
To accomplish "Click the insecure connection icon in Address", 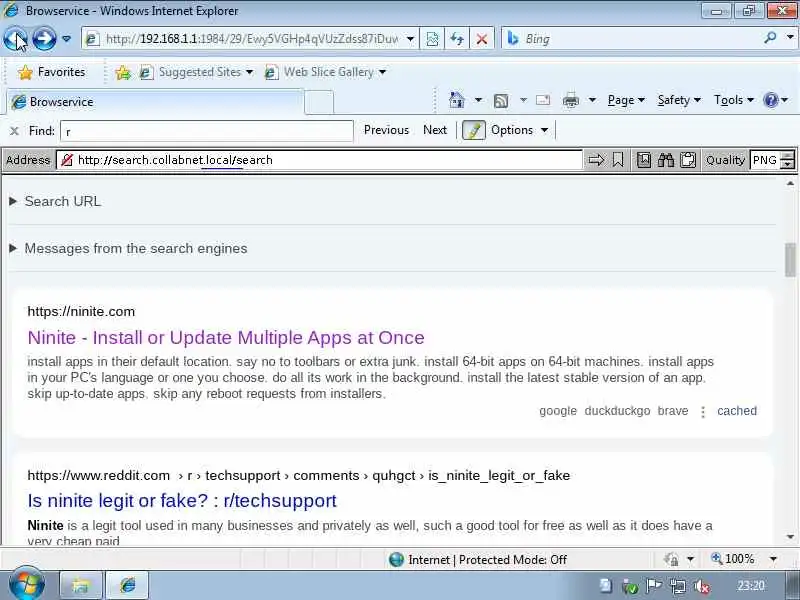I will 67,160.
